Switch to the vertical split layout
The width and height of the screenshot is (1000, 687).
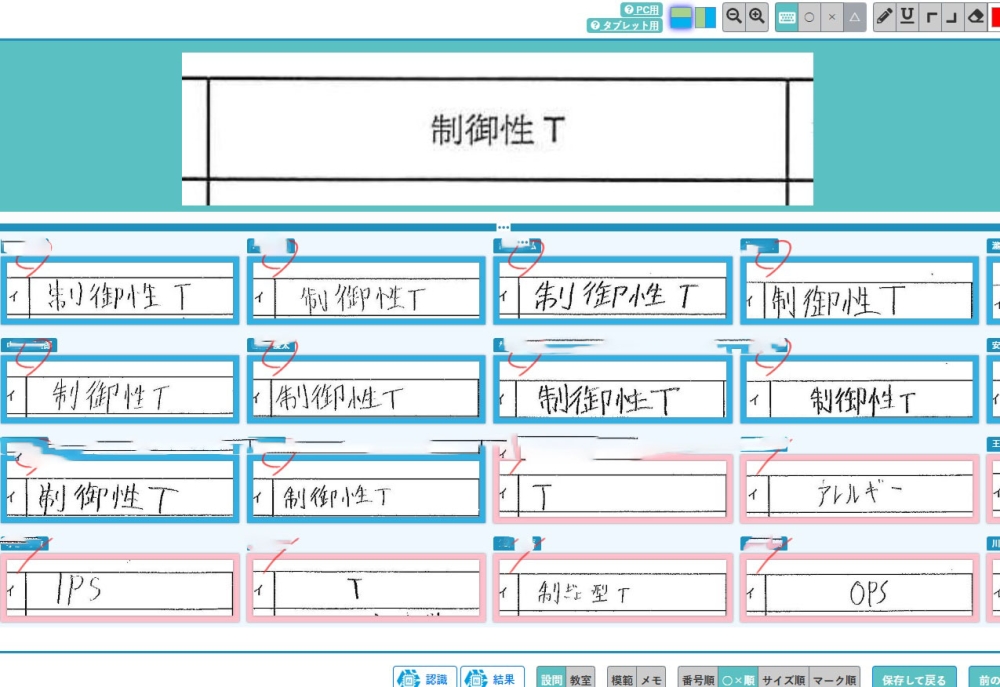click(705, 17)
